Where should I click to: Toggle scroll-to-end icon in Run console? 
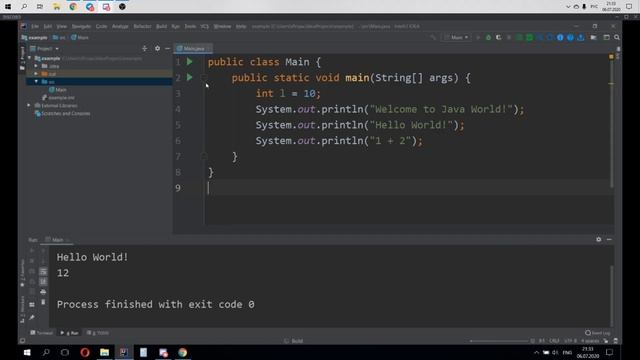pyautogui.click(x=43, y=282)
